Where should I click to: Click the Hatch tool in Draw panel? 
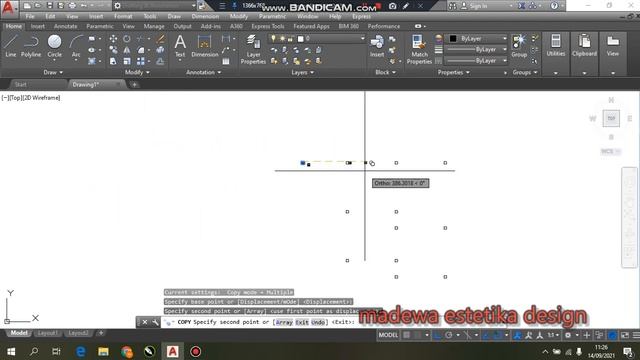(92, 61)
